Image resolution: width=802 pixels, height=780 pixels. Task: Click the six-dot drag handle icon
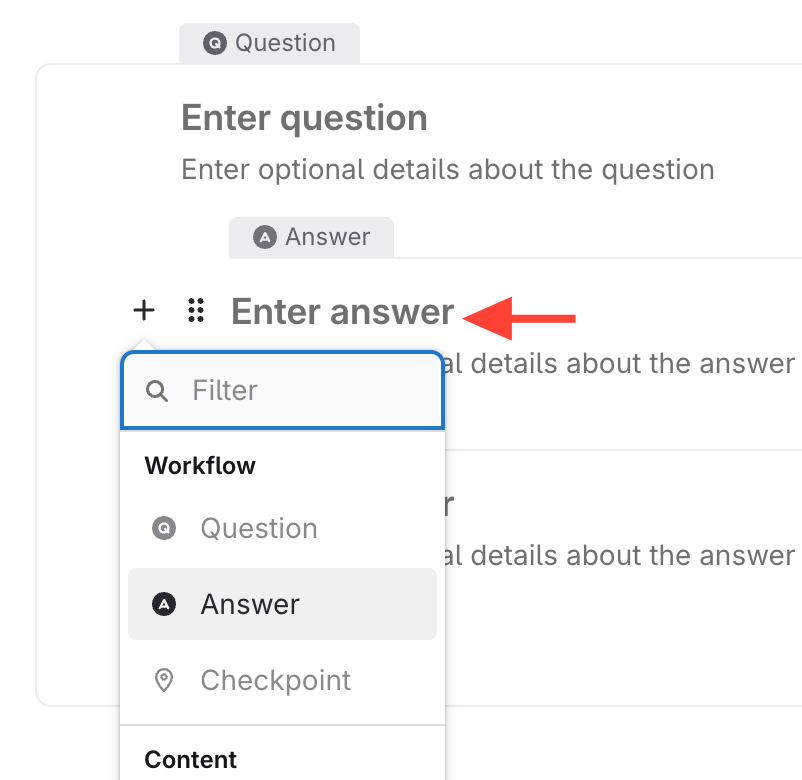point(196,311)
